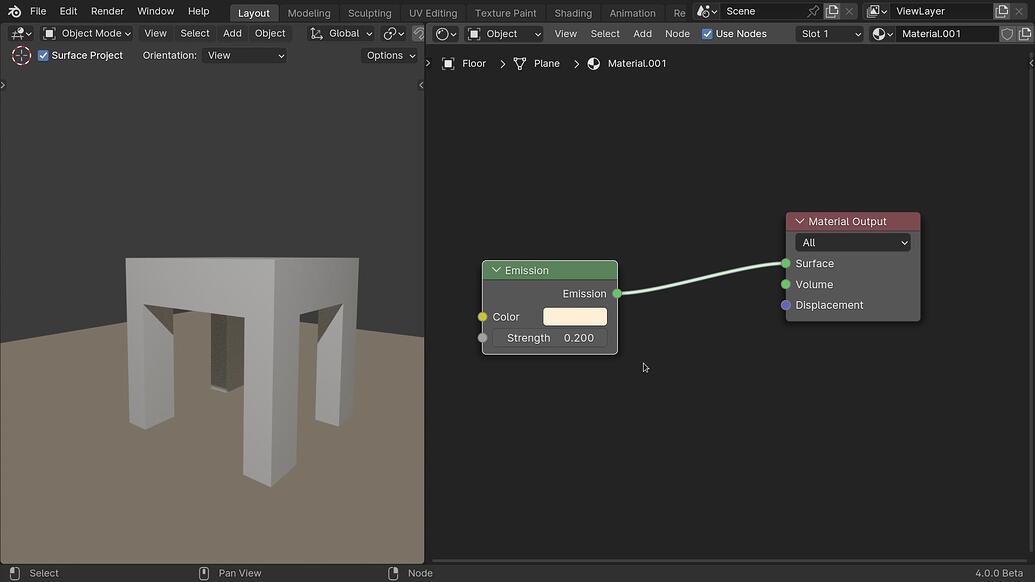Switch to the UV Editing workspace tab
The width and height of the screenshot is (1035, 582).
click(433, 13)
